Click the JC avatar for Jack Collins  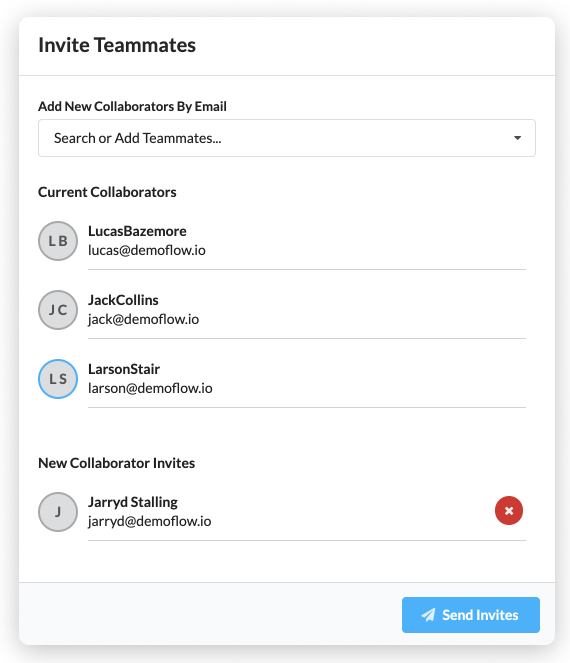coord(58,310)
